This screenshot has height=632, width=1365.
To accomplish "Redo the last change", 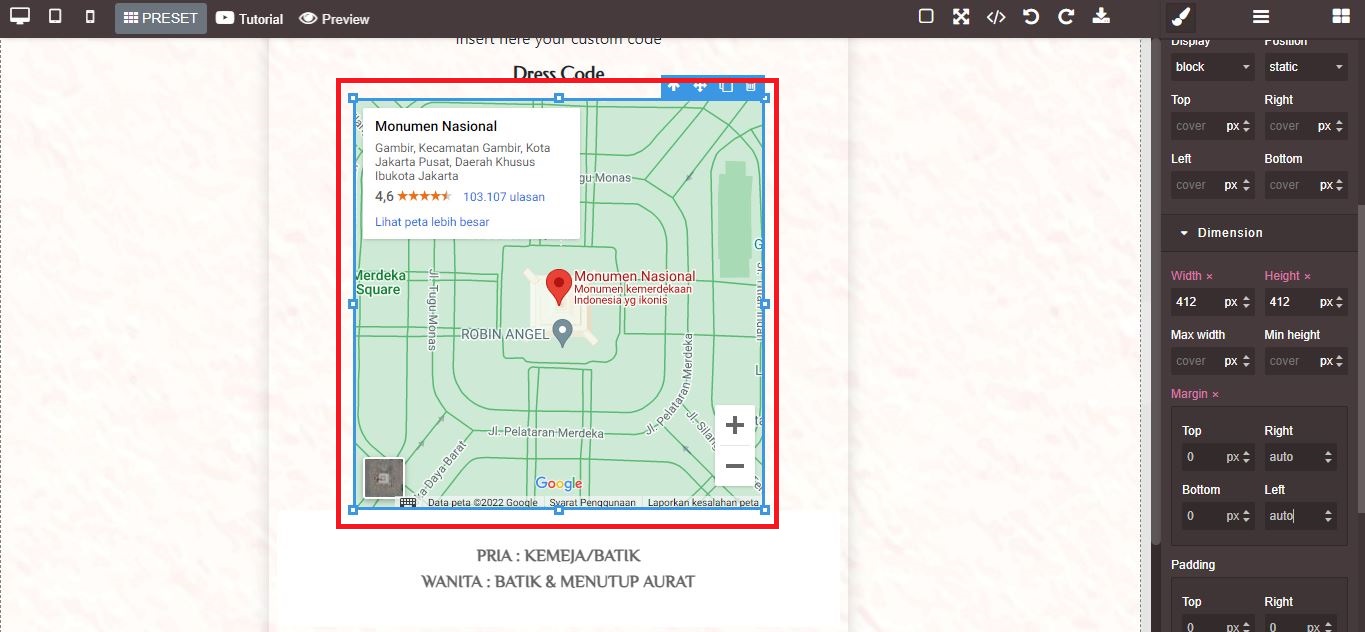I will click(1066, 16).
